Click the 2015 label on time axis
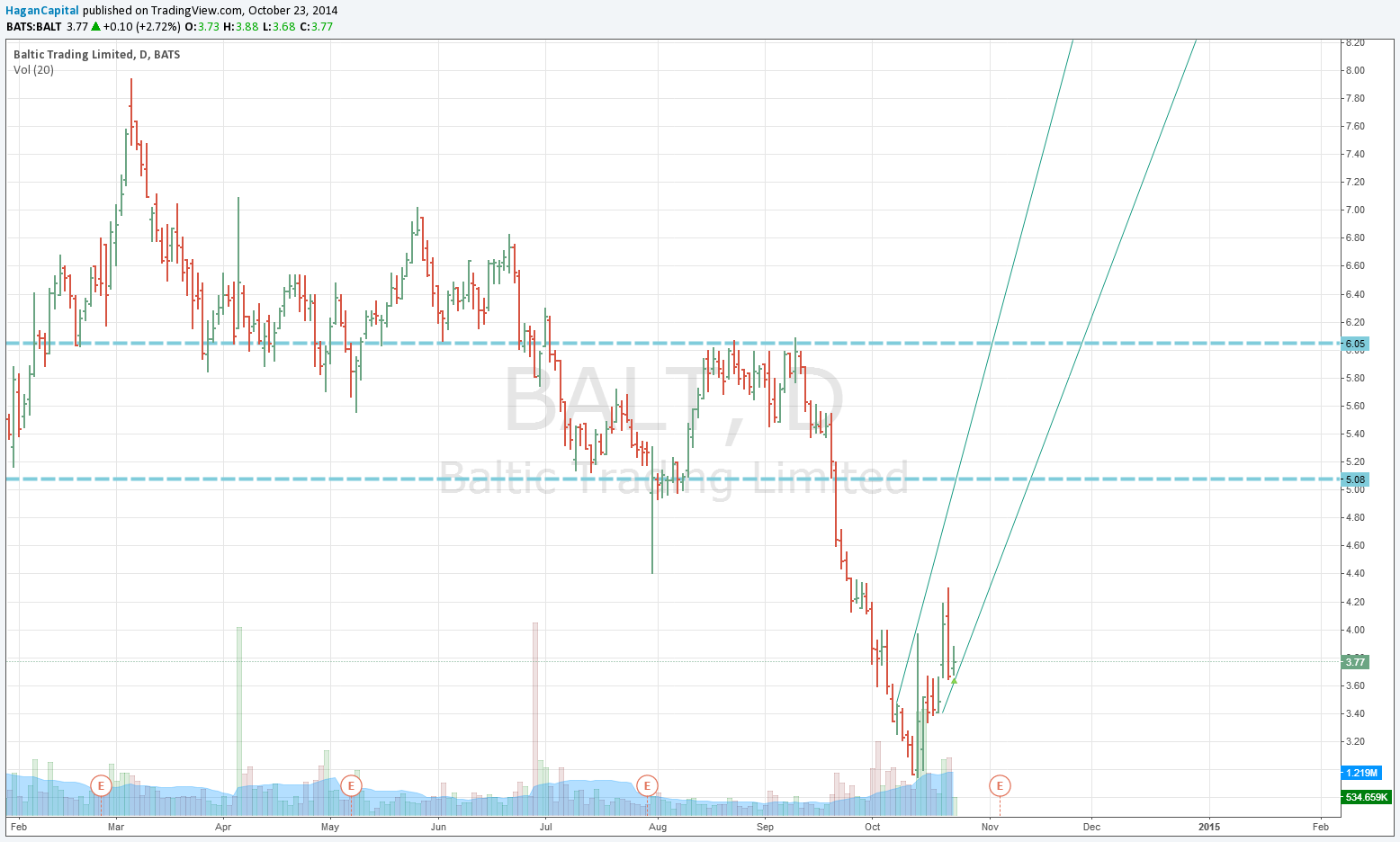Image resolution: width=1400 pixels, height=842 pixels. pyautogui.click(x=1210, y=827)
